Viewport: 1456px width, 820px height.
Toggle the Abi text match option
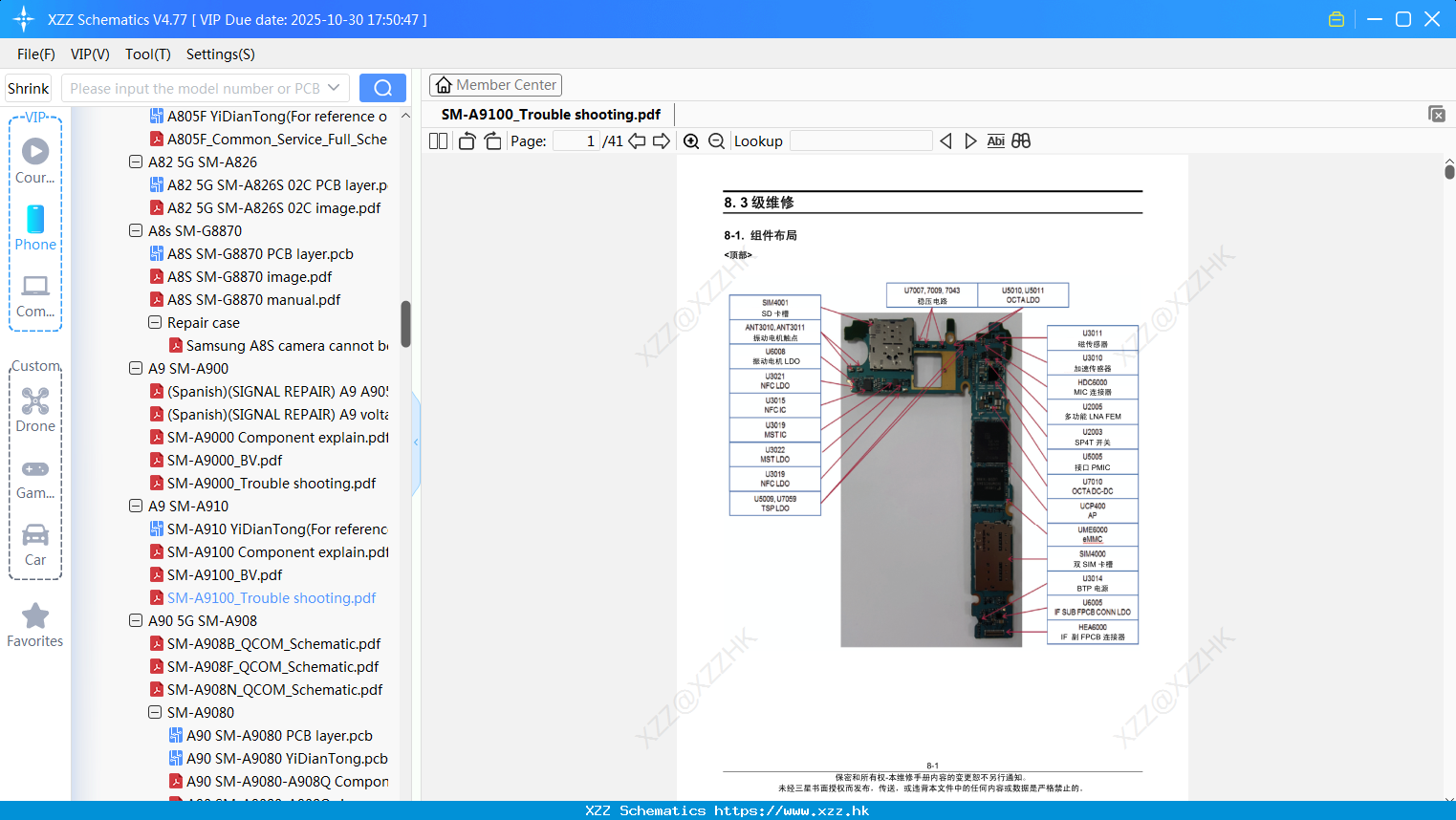(995, 140)
